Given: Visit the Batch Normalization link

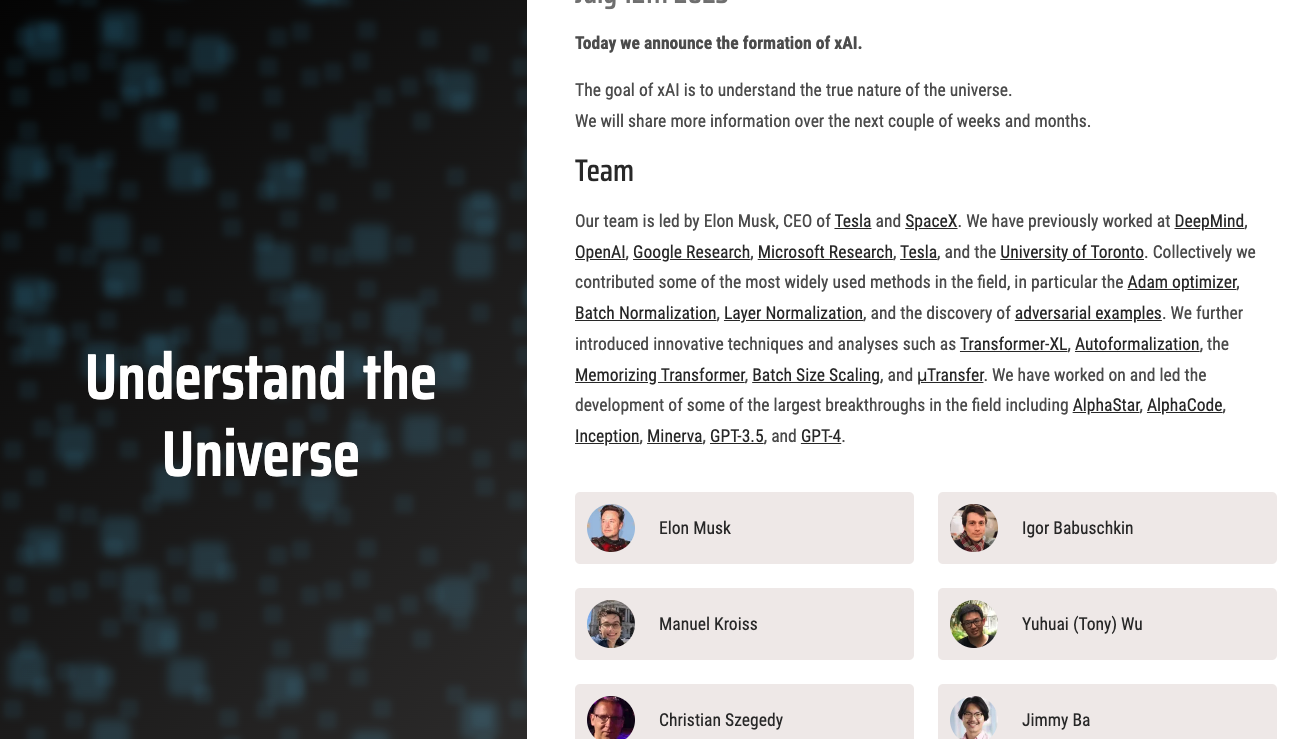Looking at the screenshot, I should [645, 313].
